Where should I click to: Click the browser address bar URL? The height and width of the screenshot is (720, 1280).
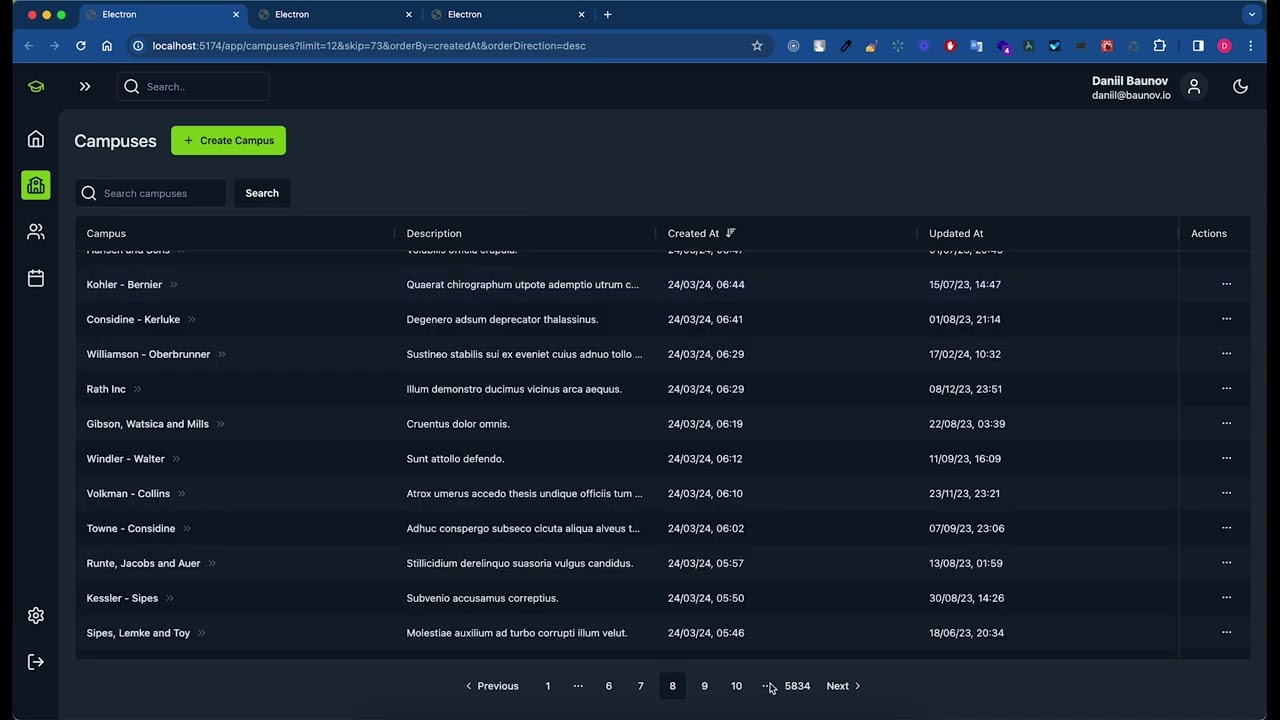[369, 46]
